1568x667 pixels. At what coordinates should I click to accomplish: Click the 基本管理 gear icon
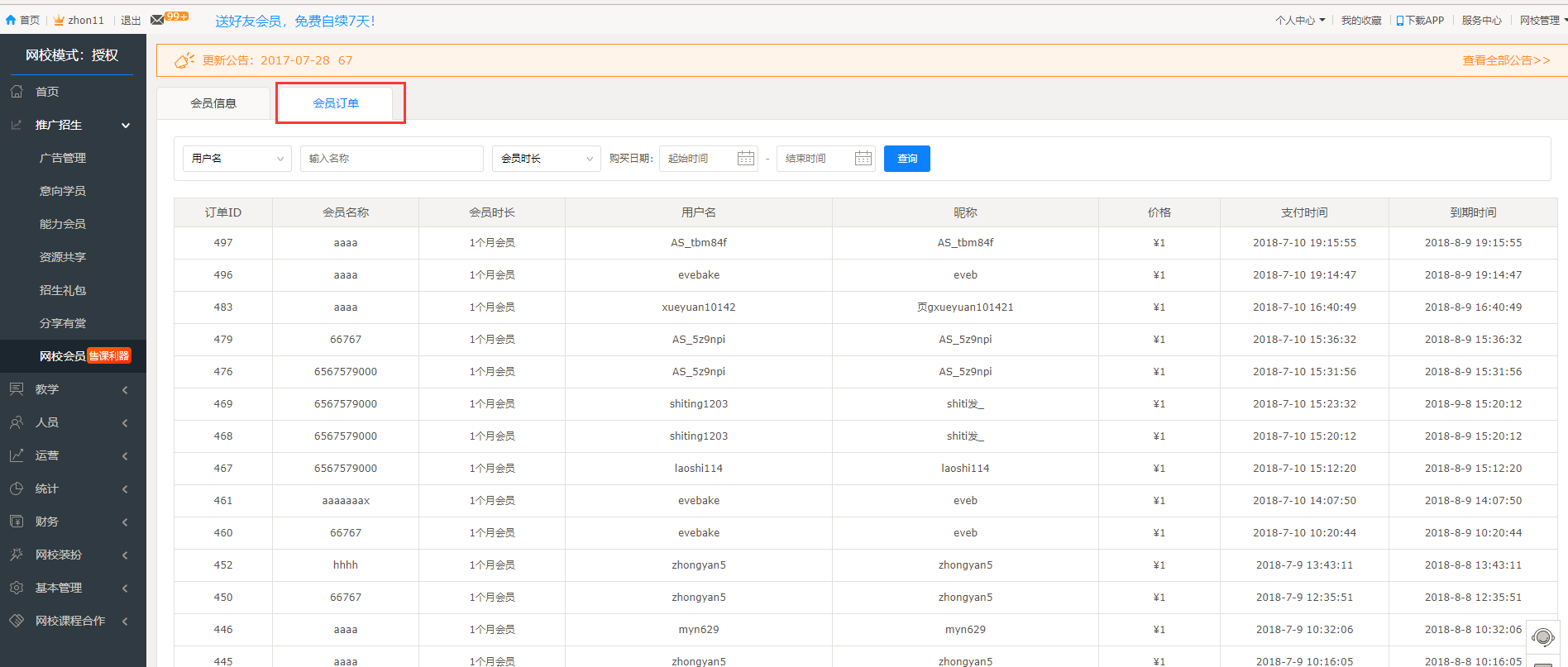[x=17, y=588]
